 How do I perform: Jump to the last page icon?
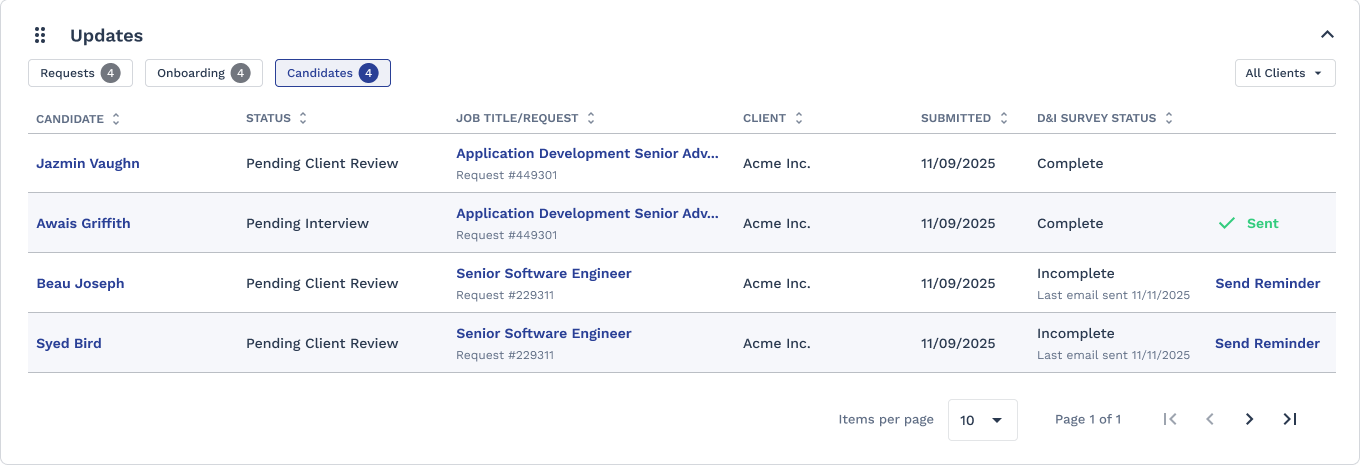[x=1290, y=419]
